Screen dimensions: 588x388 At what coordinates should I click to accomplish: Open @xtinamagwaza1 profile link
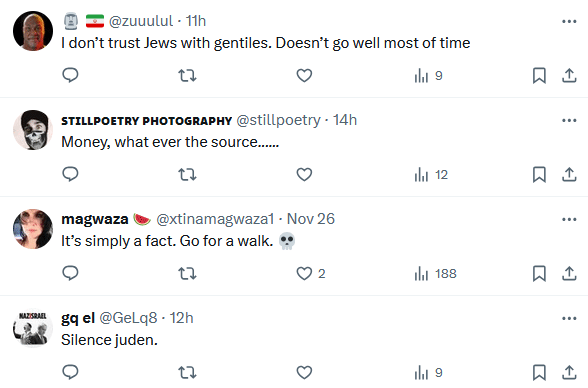[215, 219]
